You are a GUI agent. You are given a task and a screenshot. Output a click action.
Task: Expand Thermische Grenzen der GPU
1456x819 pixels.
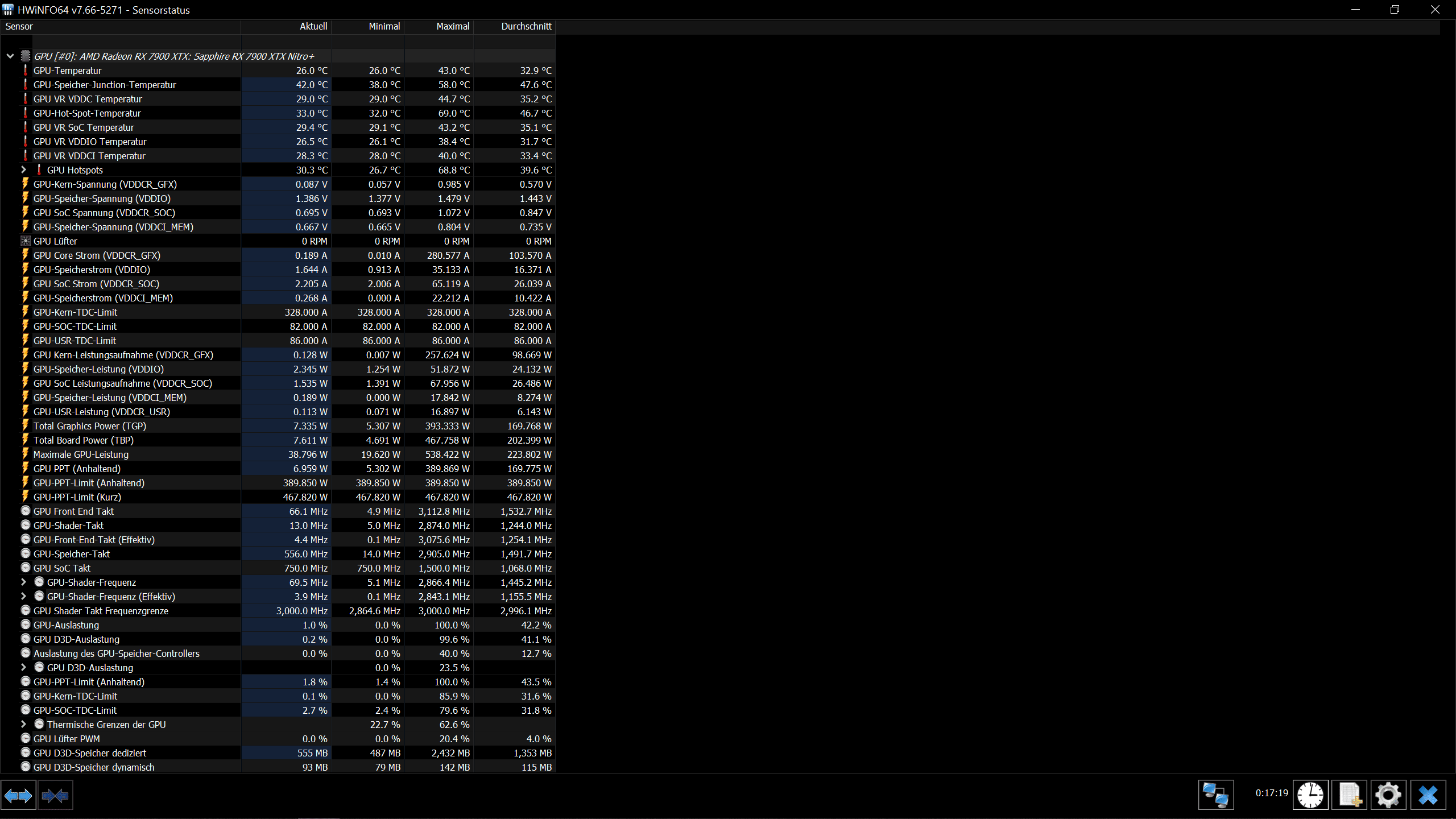pyautogui.click(x=23, y=724)
